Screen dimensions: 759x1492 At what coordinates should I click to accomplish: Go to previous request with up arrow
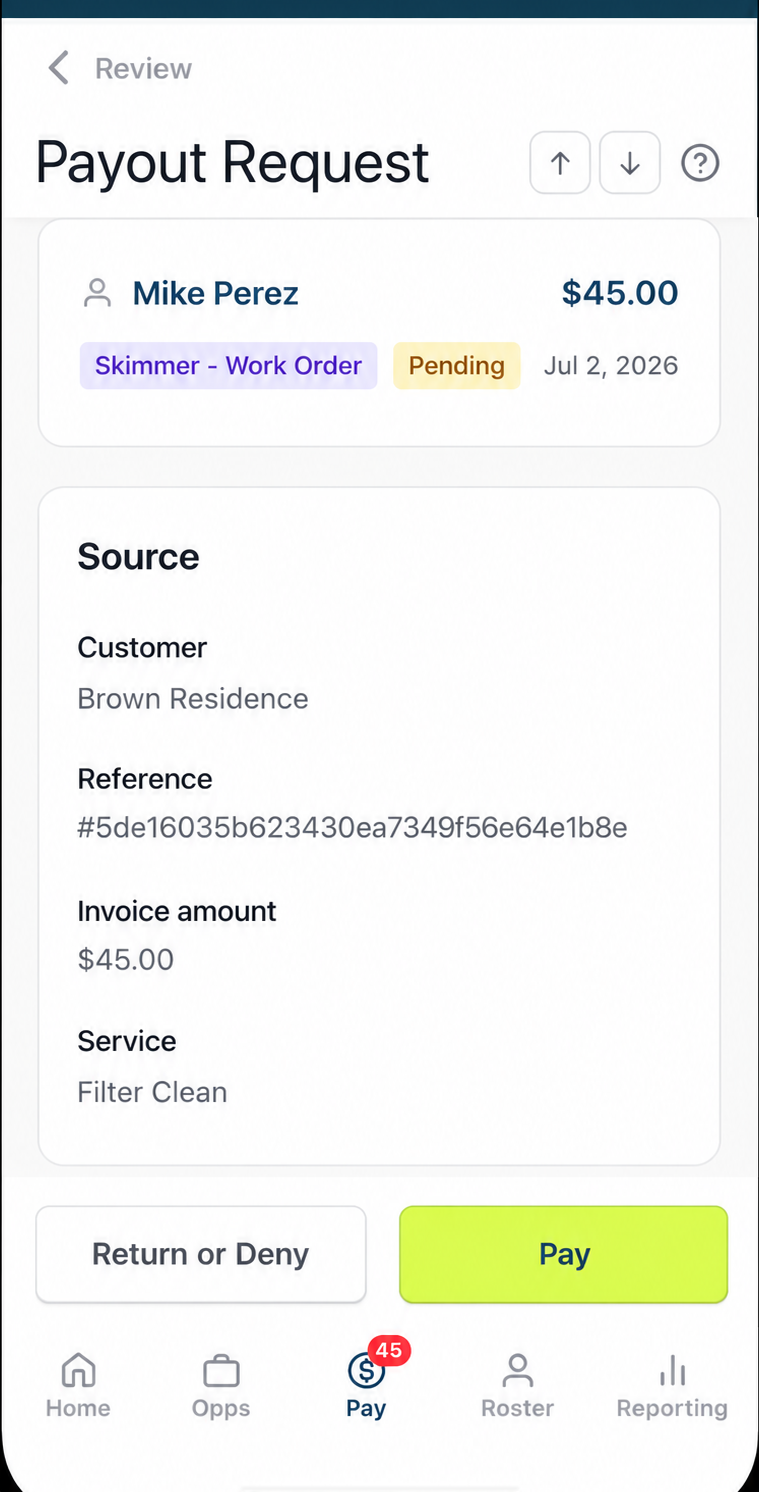click(x=560, y=162)
